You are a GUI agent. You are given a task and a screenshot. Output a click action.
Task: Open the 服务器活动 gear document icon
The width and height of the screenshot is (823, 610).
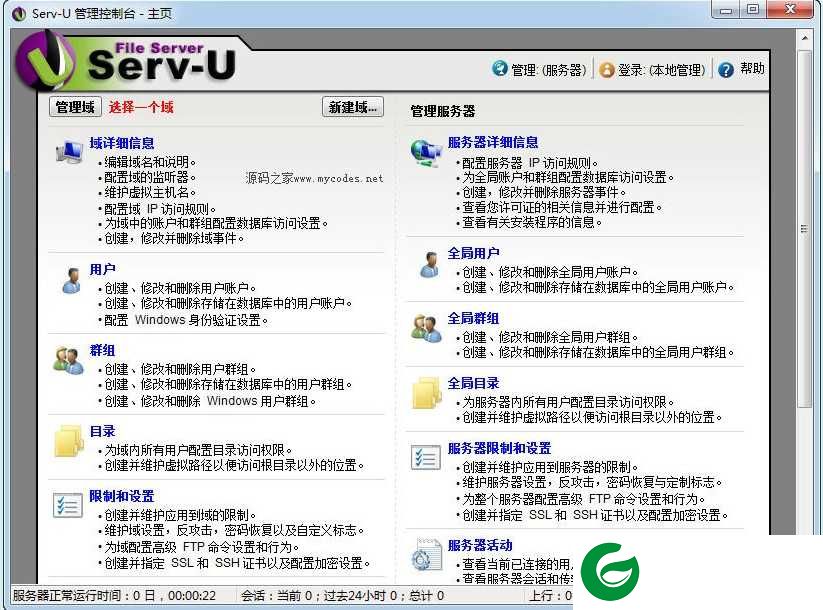427,554
